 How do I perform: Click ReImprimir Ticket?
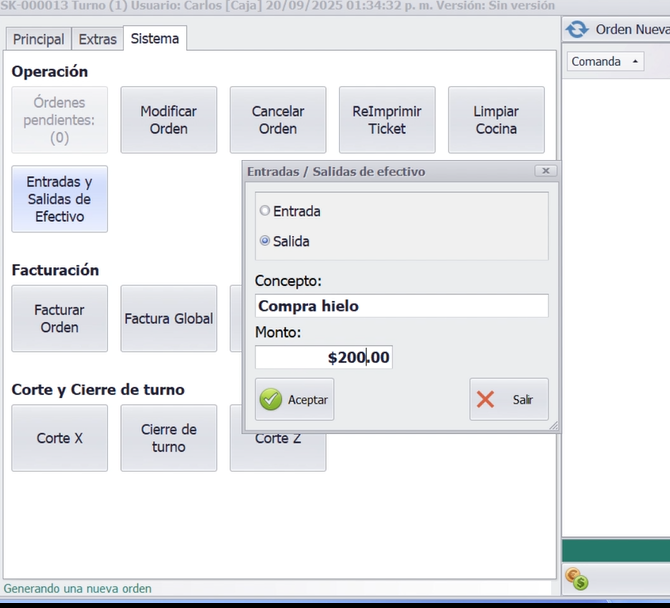[387, 120]
